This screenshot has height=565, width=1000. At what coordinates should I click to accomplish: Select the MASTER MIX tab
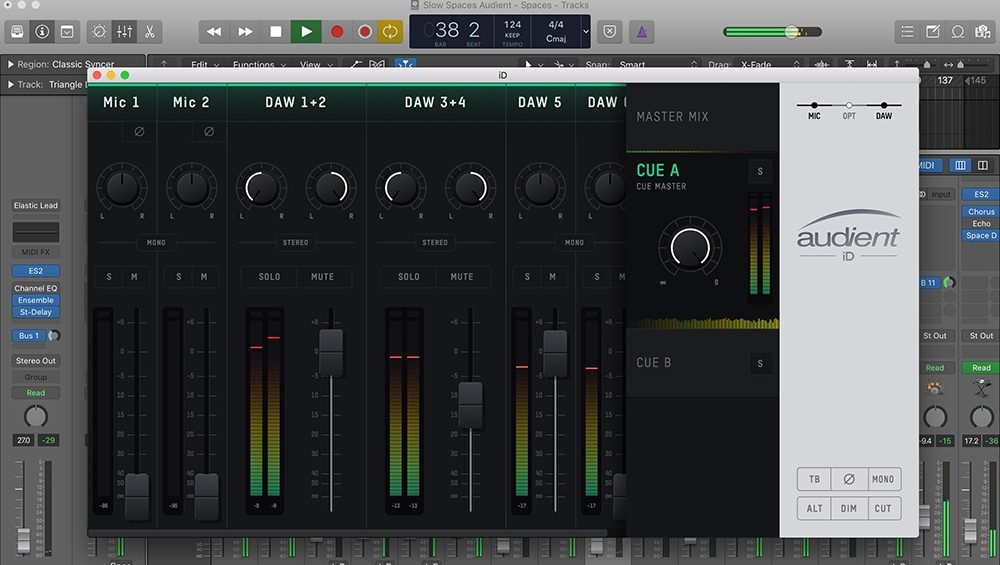click(x=672, y=117)
